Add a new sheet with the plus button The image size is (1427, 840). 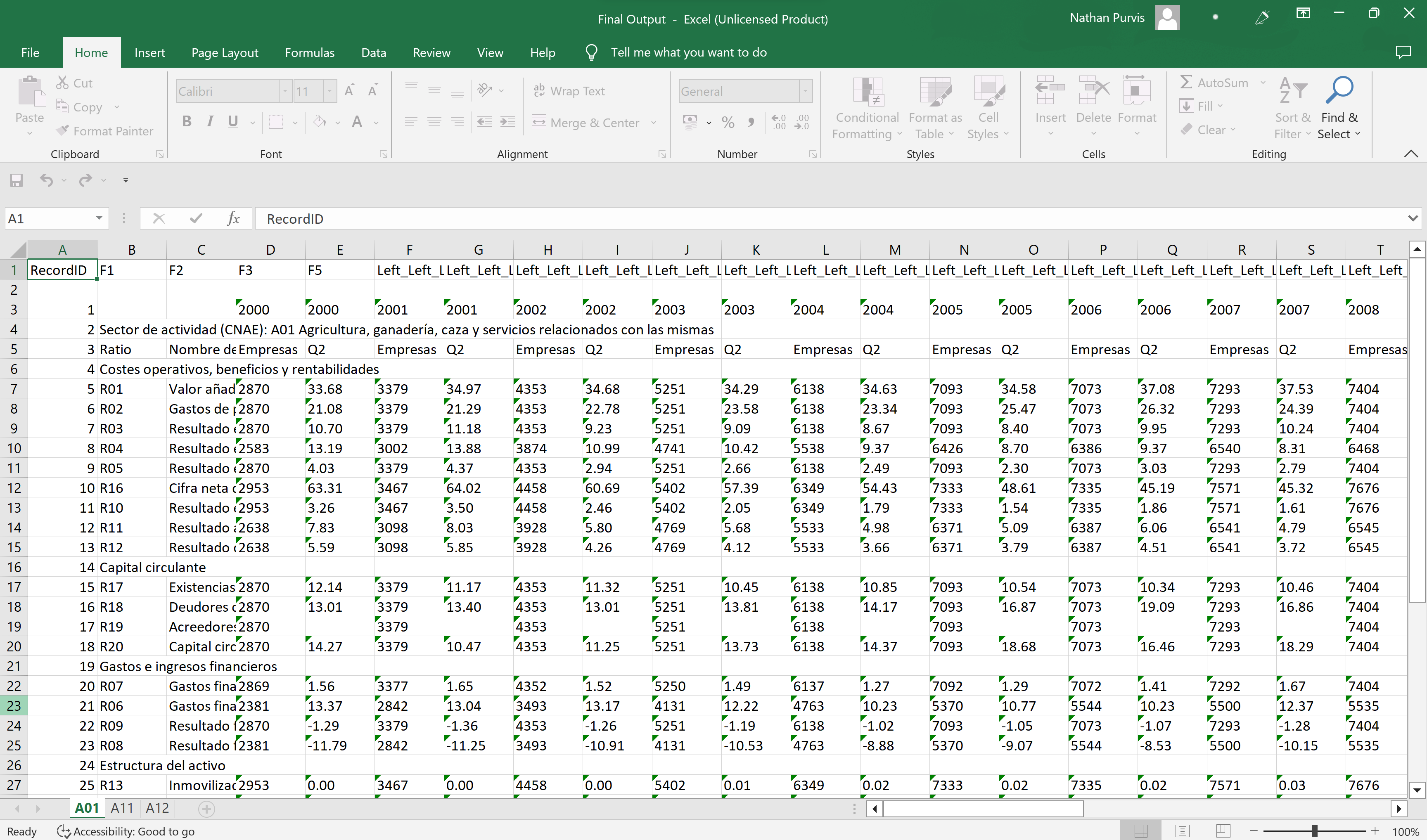pos(207,809)
